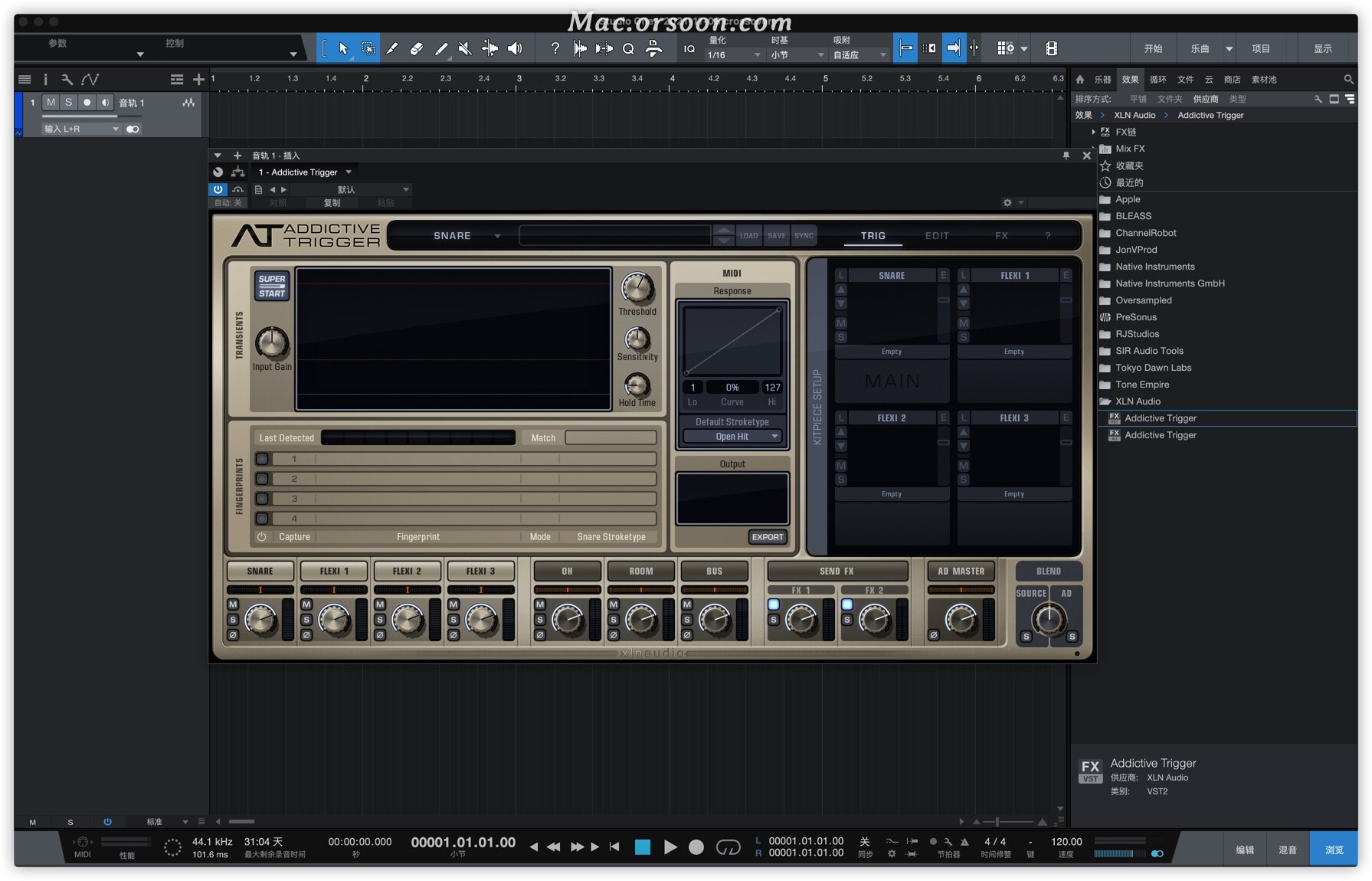1372x881 pixels.
Task: Open quantize 1/16 dropdown
Action: coord(734,55)
